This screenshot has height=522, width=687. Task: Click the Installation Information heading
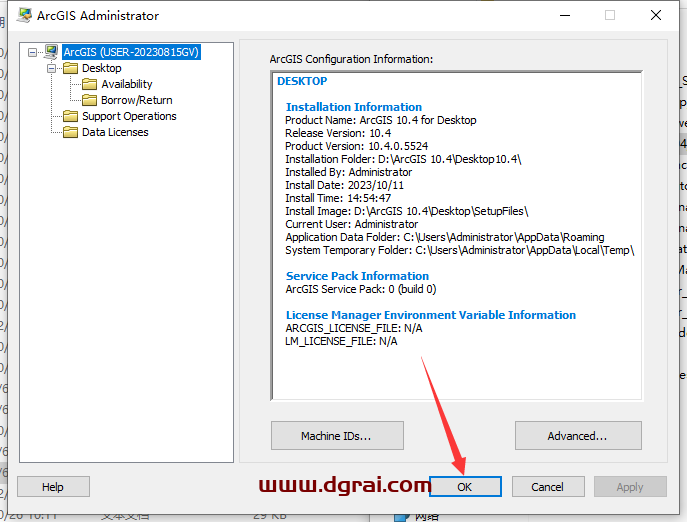(354, 107)
